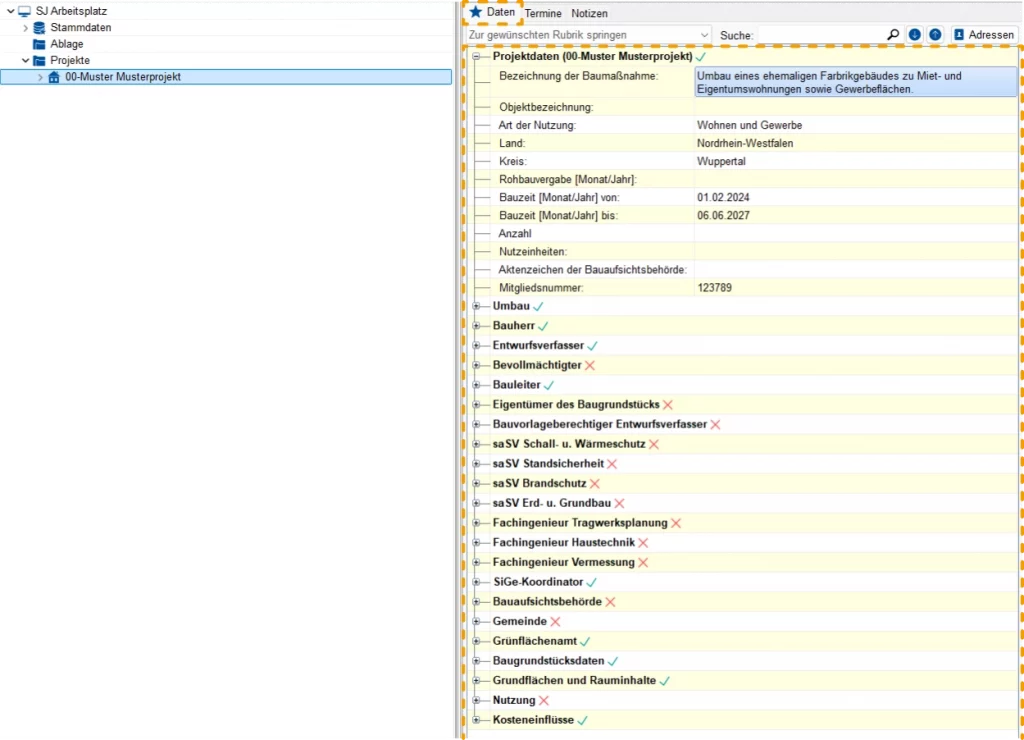The image size is (1024, 740).
Task: Click the Mitgliedsnummer value 123789
Action: 714,288
